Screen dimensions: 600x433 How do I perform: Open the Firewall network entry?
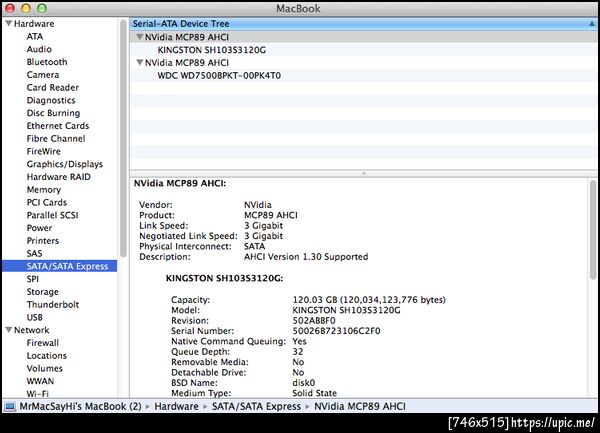tap(42, 343)
